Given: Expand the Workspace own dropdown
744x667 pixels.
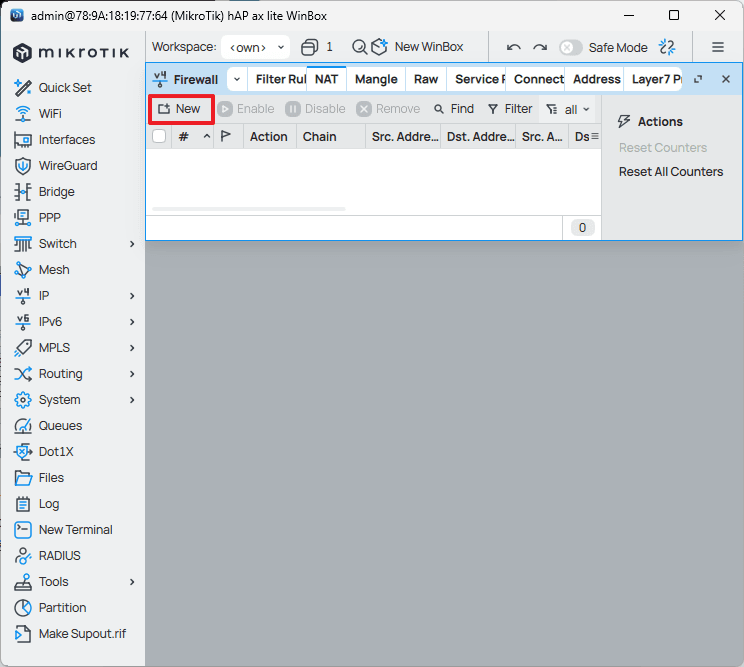Looking at the screenshot, I should point(255,47).
